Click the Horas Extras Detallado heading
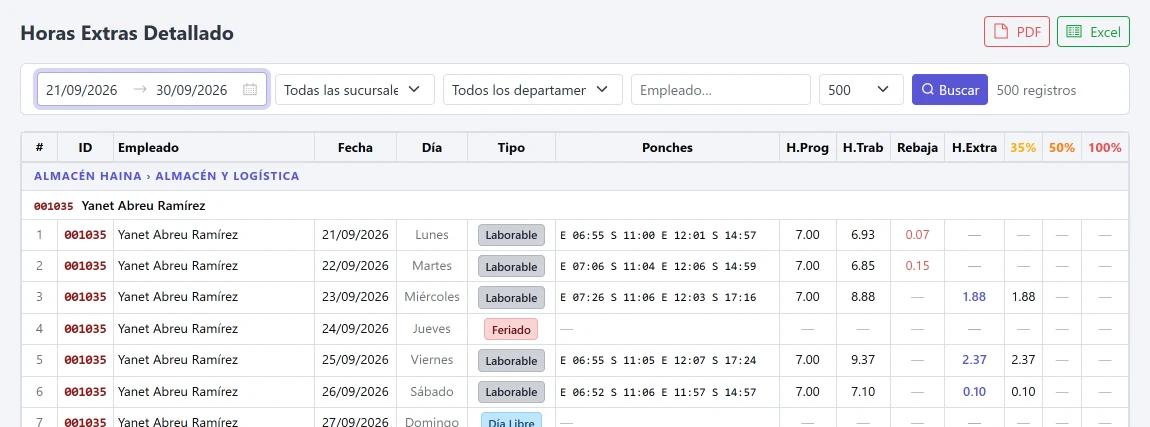The image size is (1150, 427). [x=127, y=33]
